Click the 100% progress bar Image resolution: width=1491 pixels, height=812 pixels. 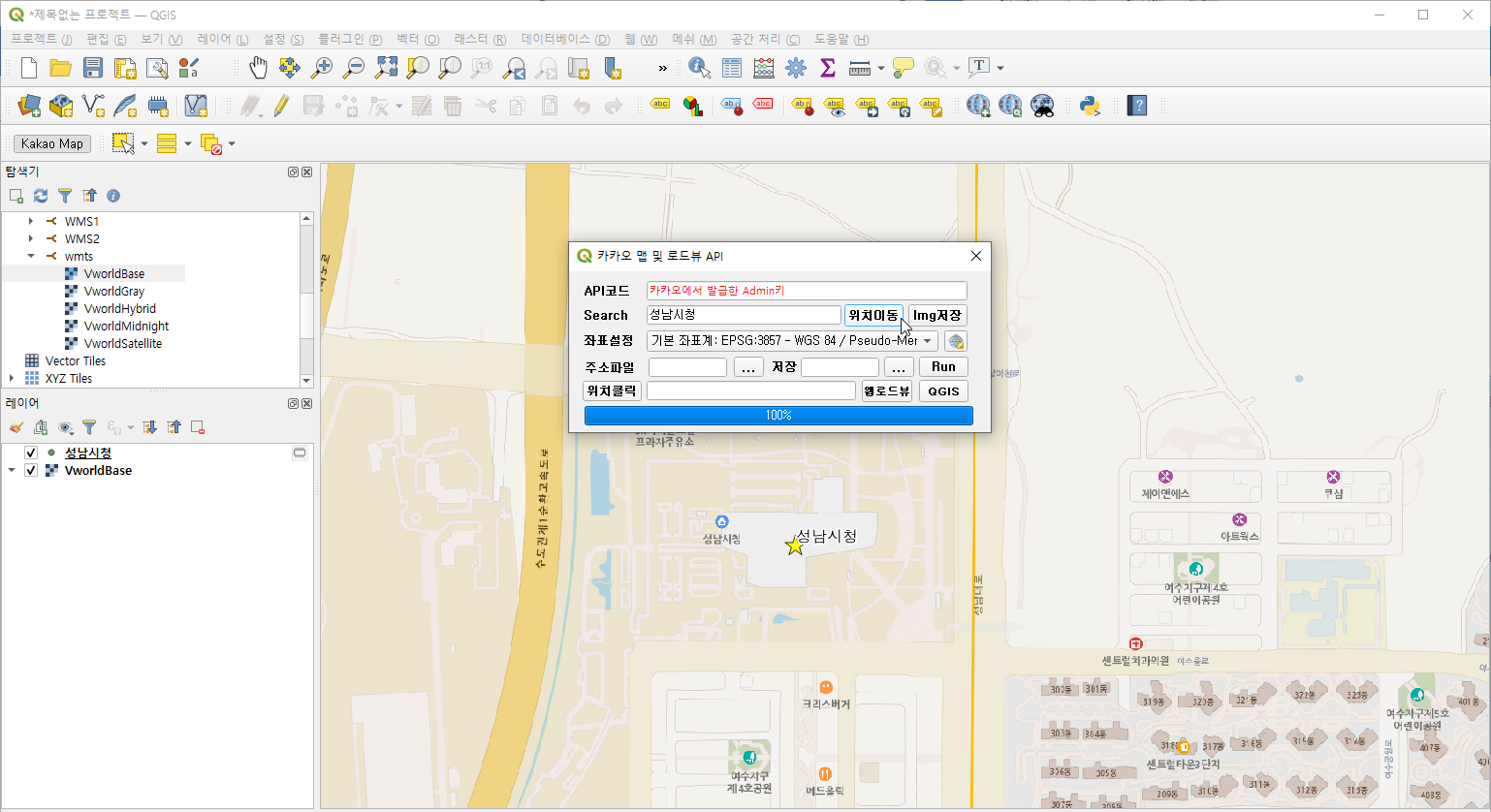[x=778, y=415]
